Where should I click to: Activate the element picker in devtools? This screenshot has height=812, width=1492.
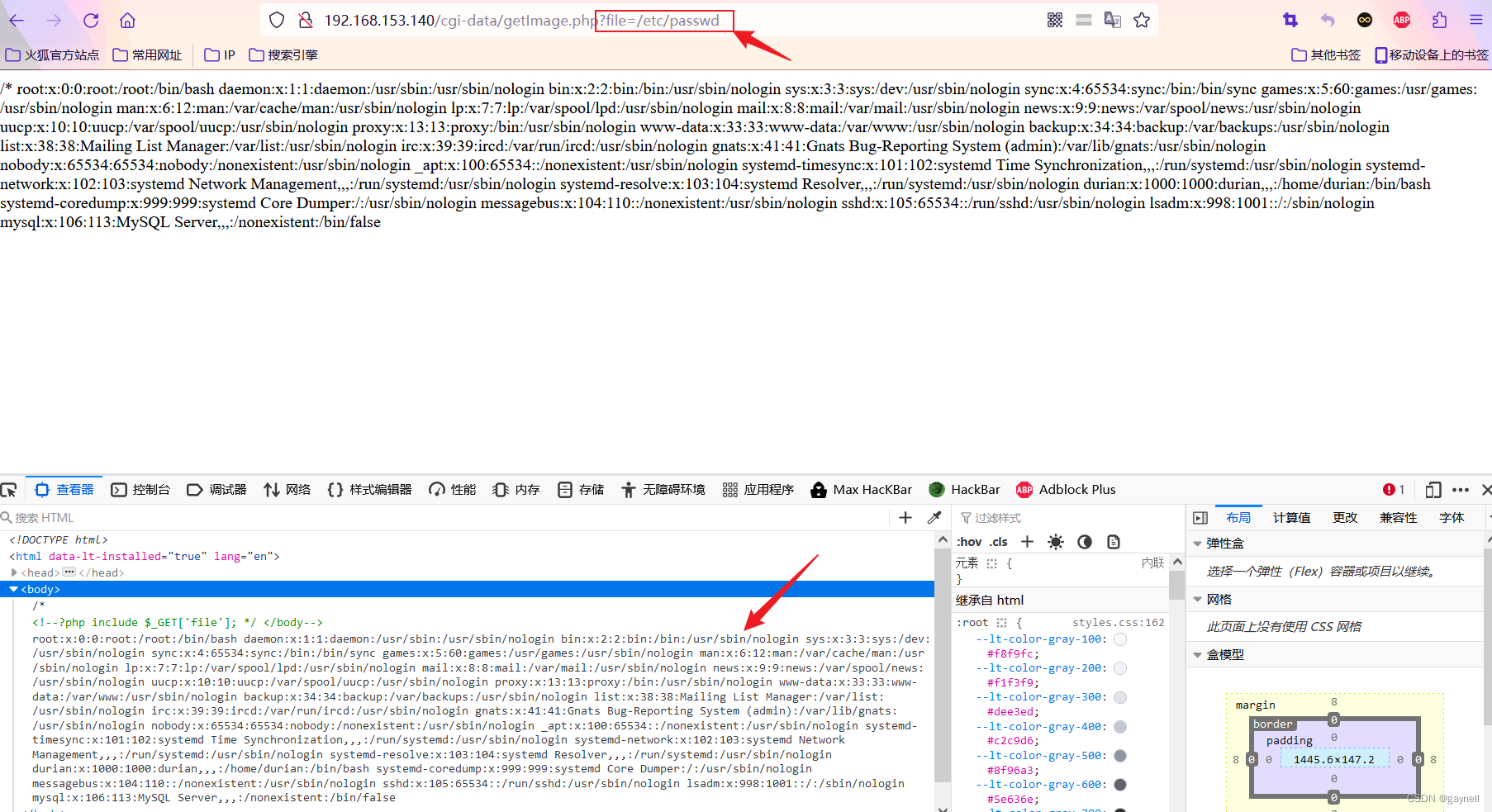click(9, 490)
